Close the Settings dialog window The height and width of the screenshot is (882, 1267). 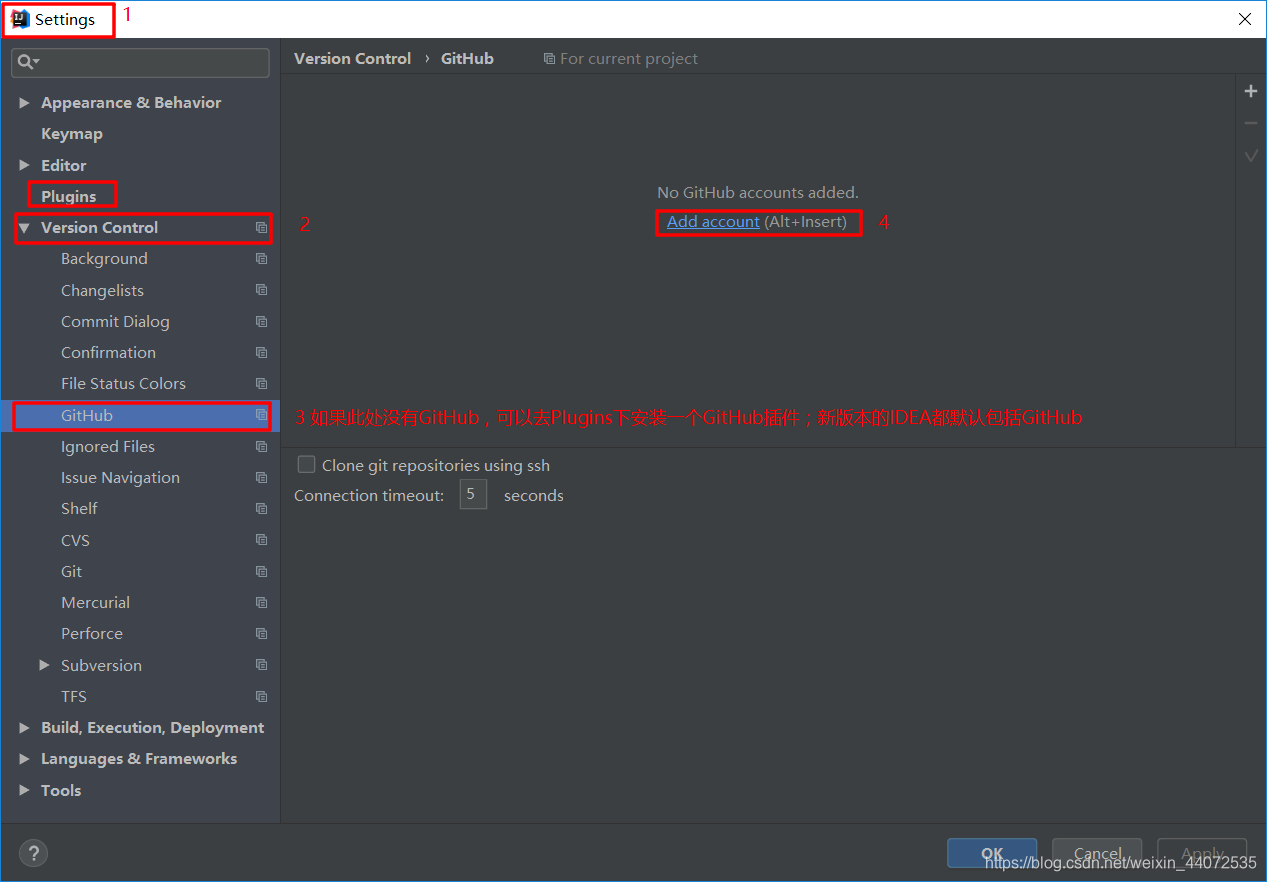[1245, 19]
